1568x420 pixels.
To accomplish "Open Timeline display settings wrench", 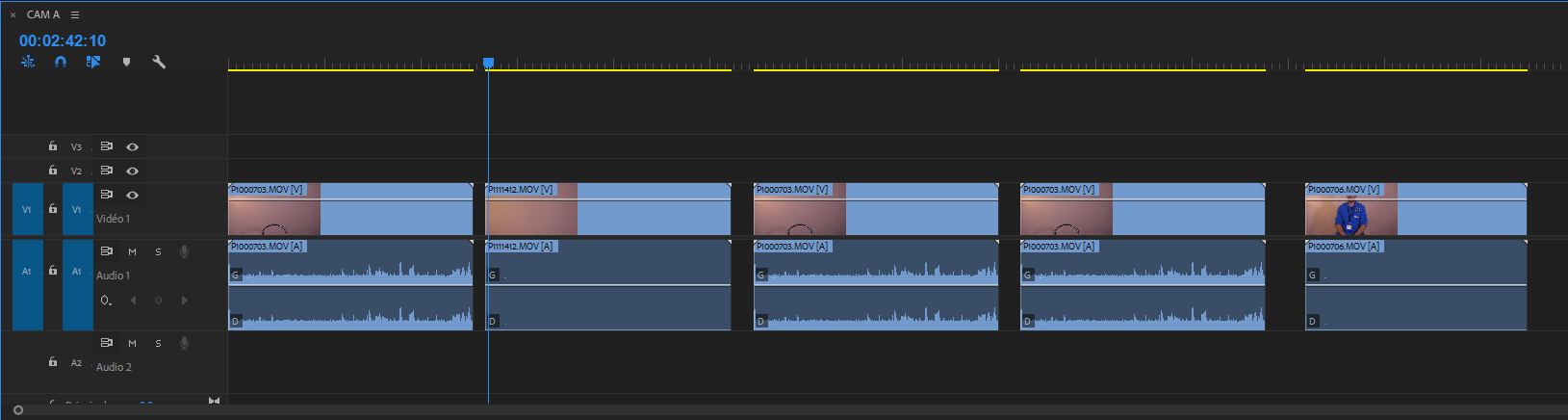I will tap(159, 62).
